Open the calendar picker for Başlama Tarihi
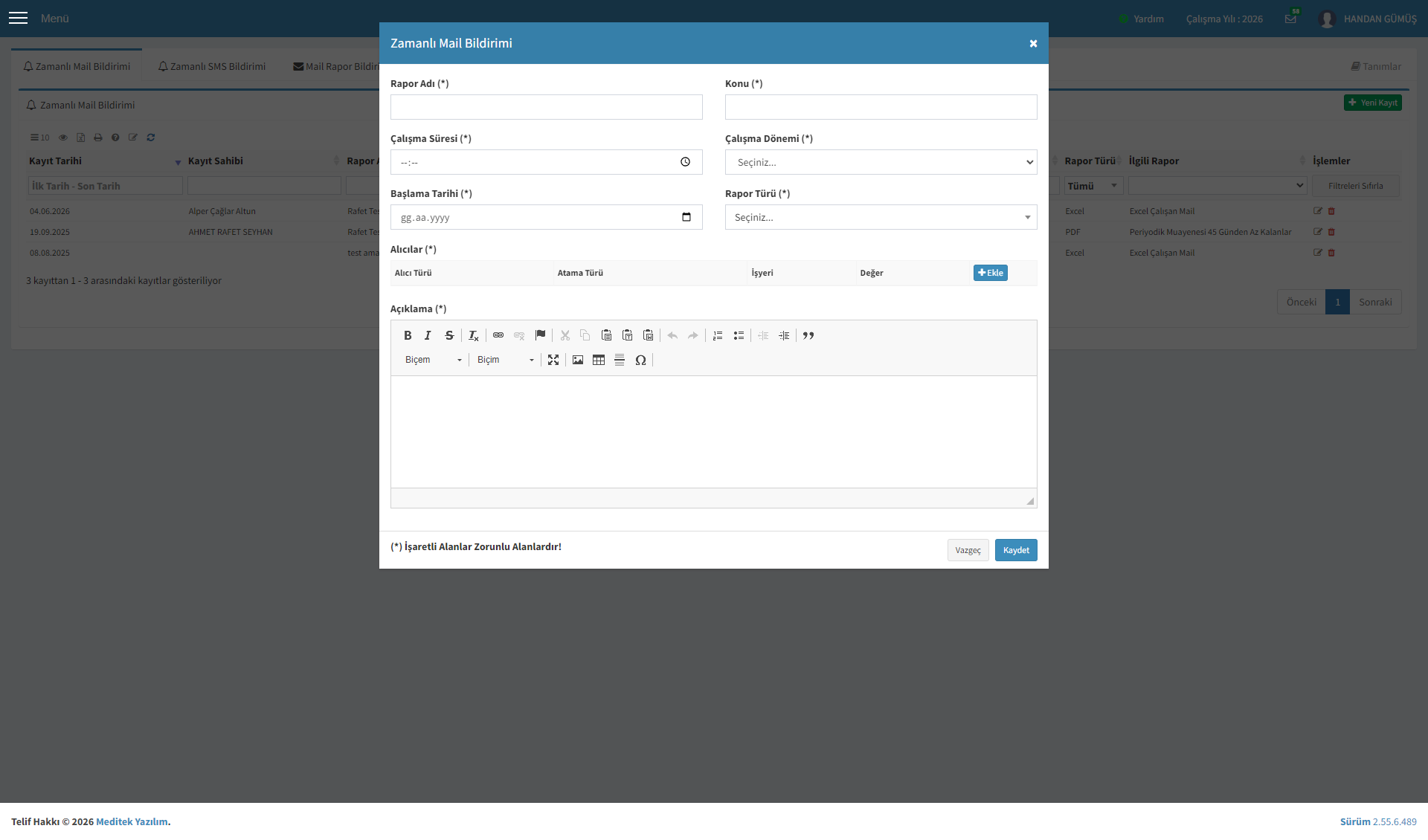 click(686, 217)
